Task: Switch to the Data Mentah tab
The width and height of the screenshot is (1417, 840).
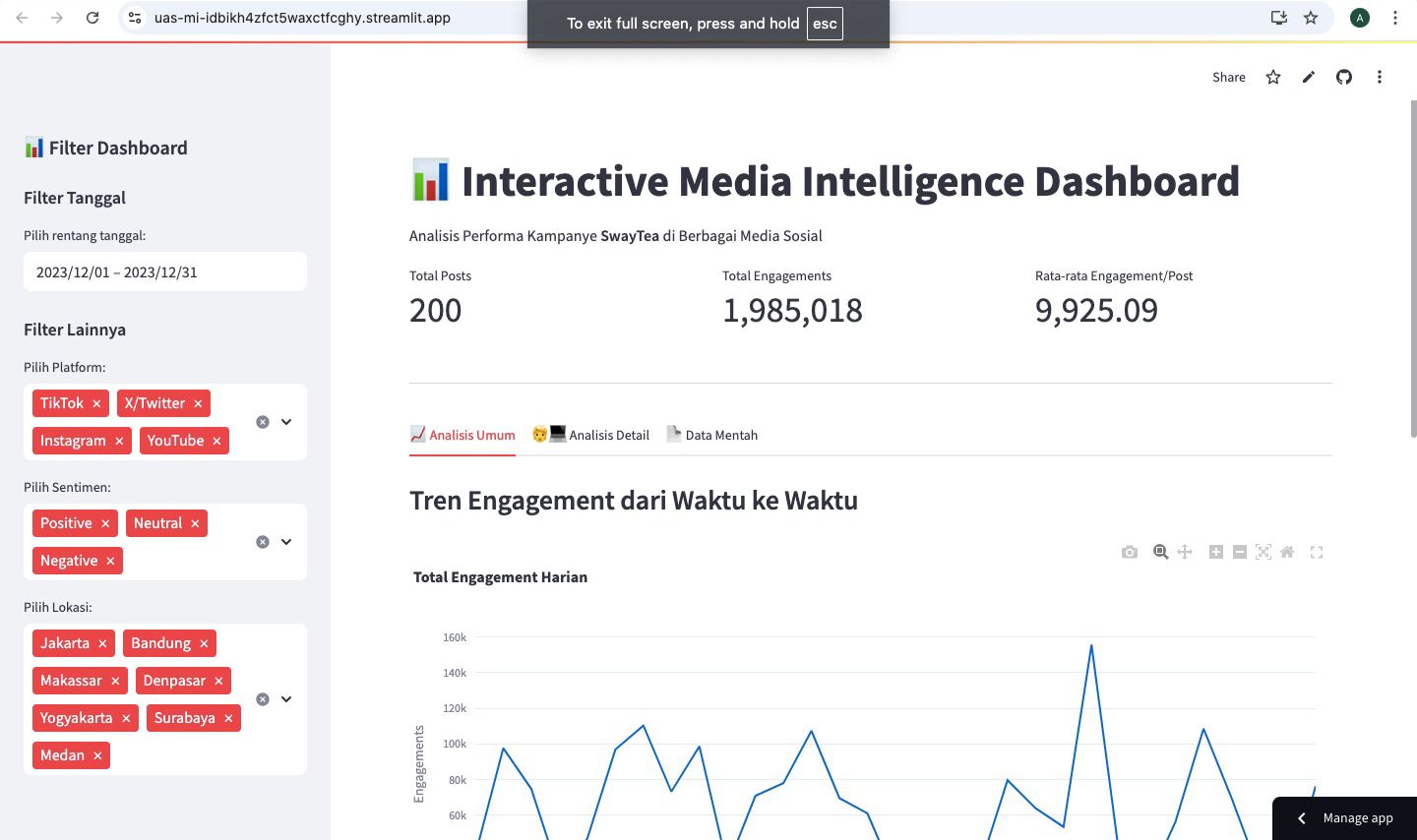Action: (x=712, y=435)
